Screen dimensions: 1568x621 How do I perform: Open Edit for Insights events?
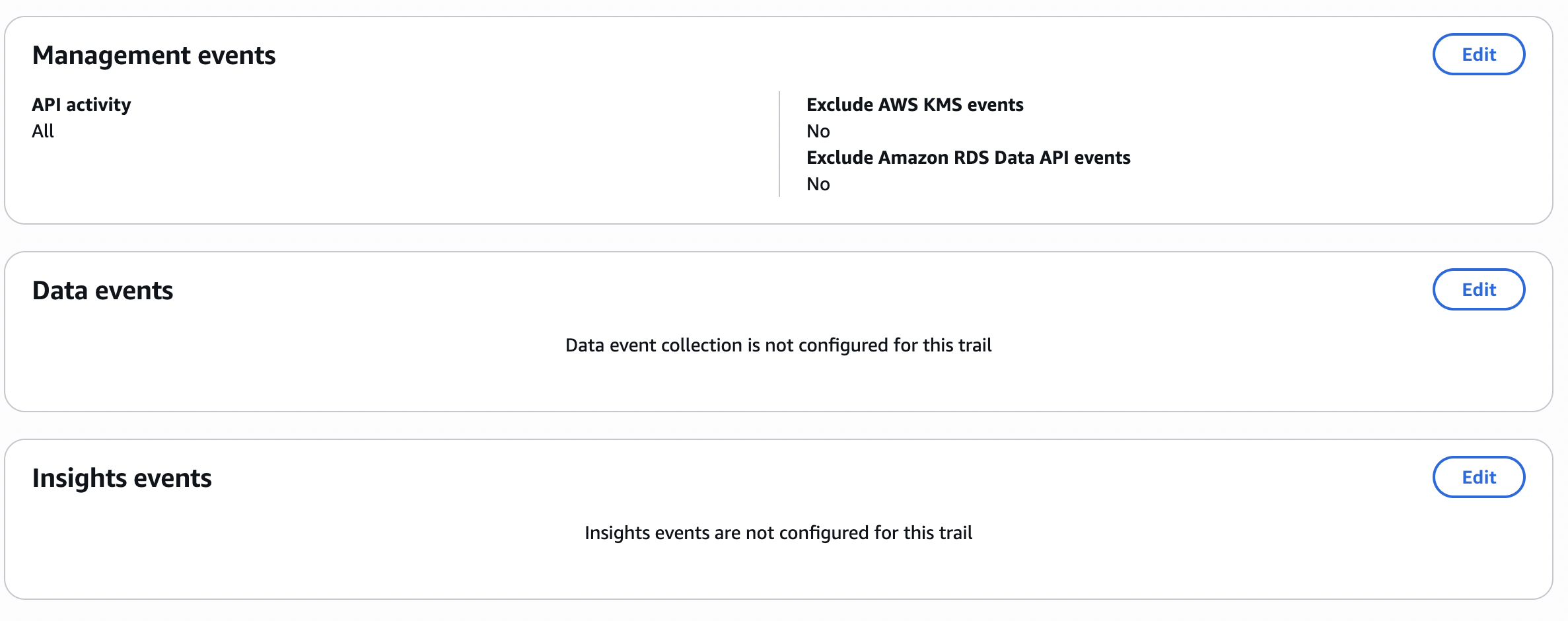[x=1478, y=477]
